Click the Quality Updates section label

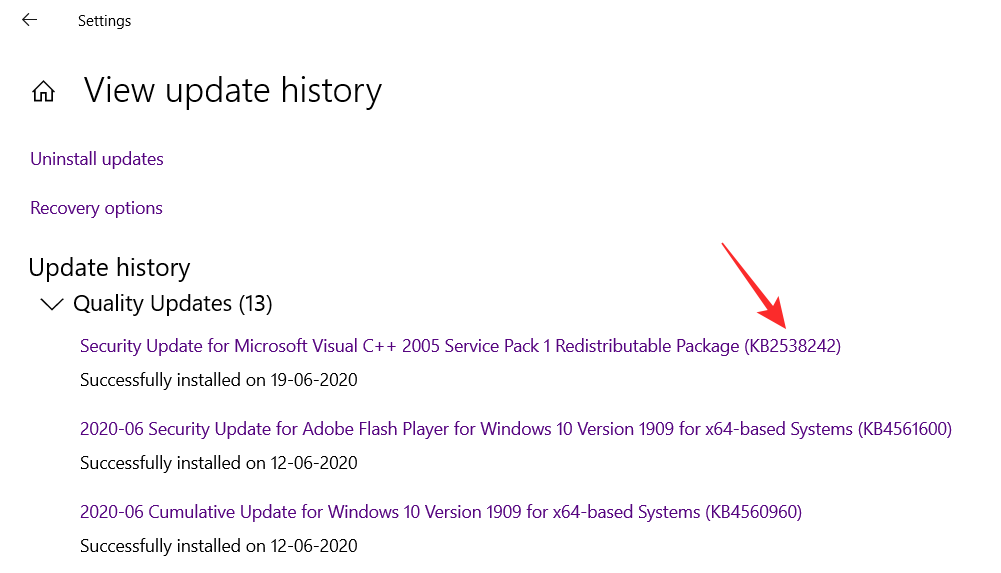click(152, 303)
